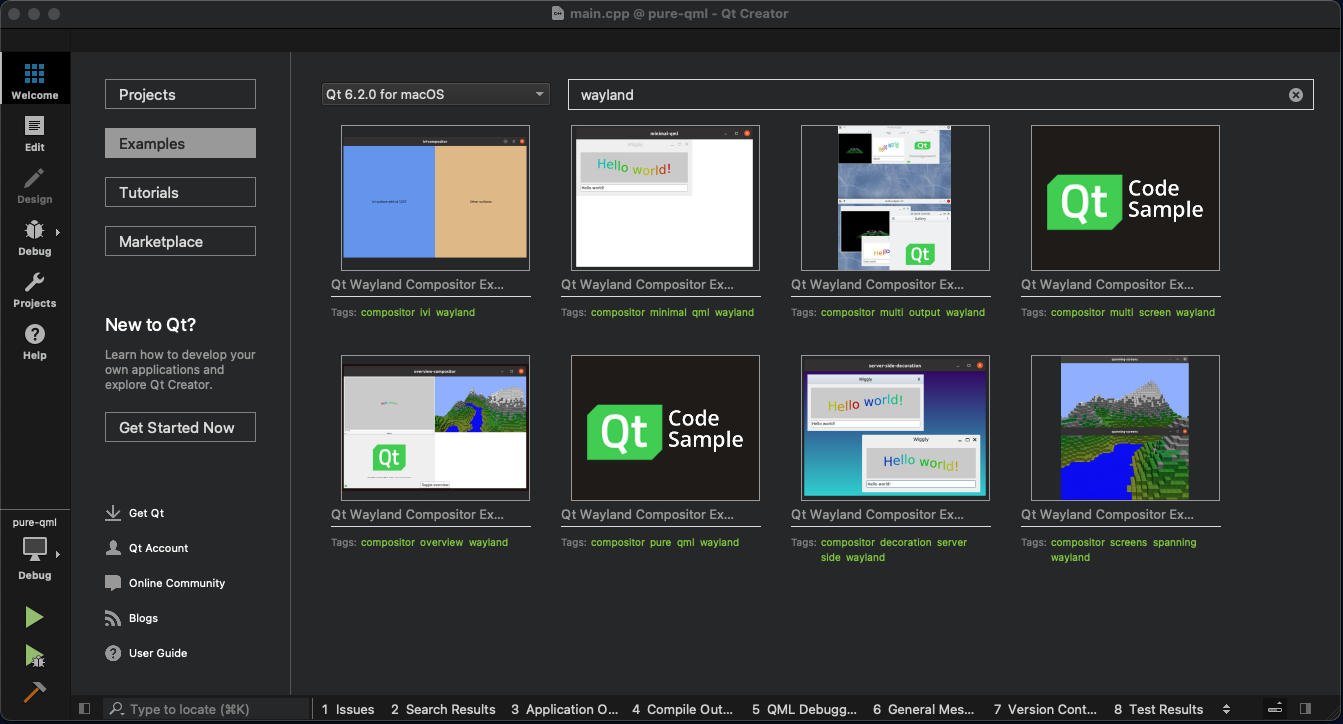Switch to Design mode

coord(35,186)
